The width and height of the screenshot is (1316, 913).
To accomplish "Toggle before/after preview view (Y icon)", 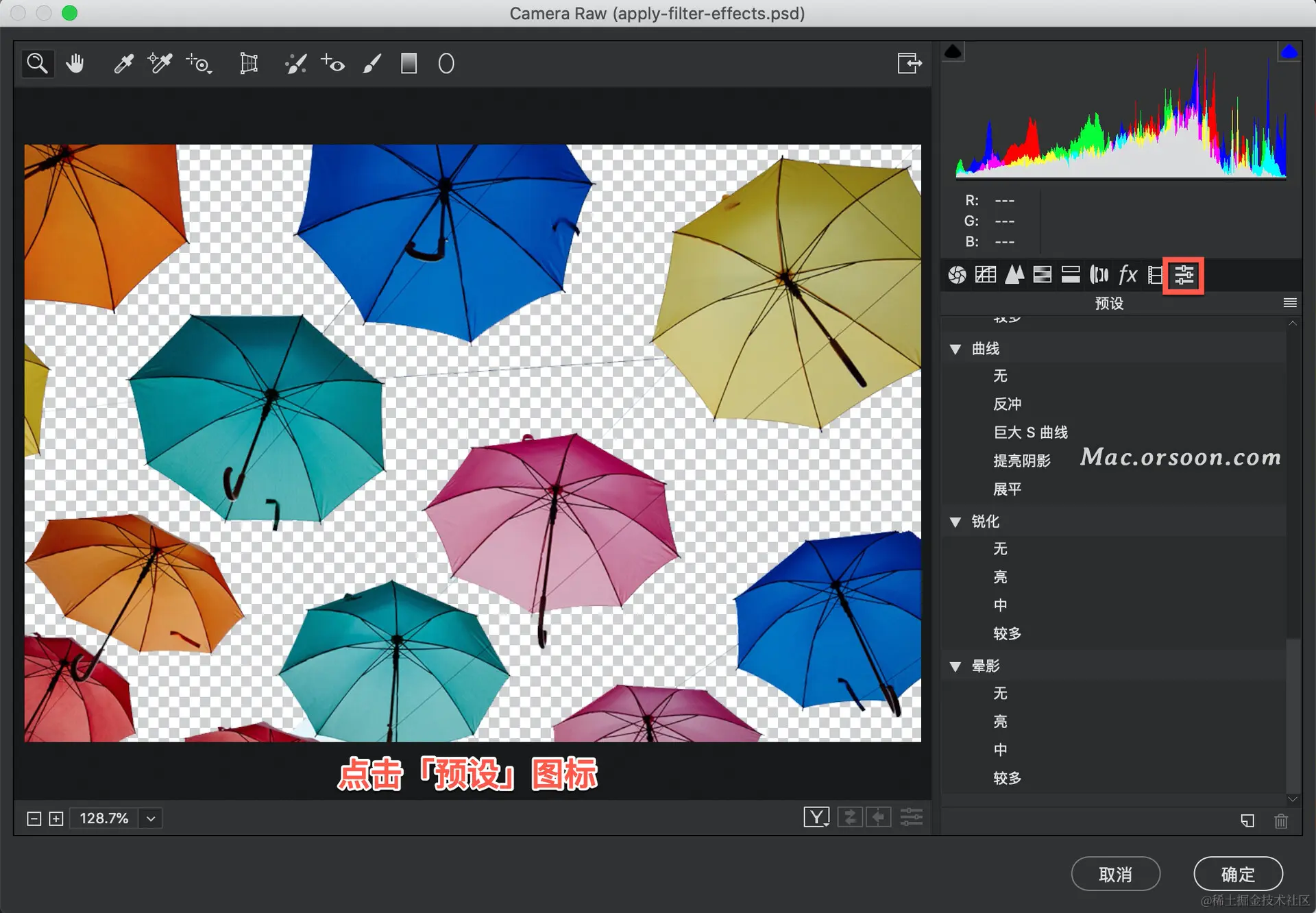I will [x=816, y=817].
